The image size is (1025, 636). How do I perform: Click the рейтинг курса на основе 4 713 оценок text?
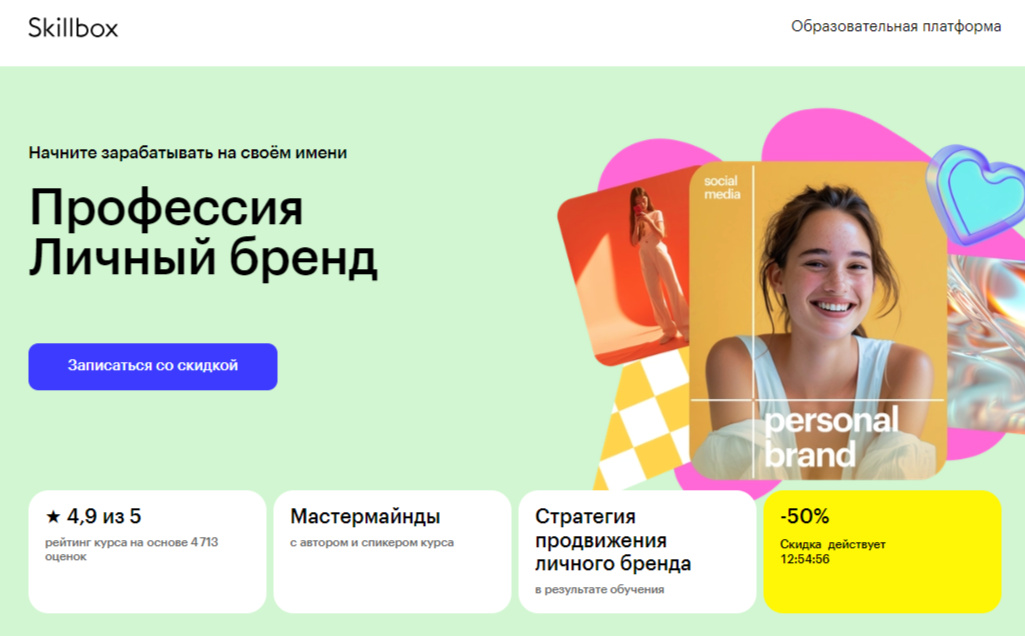coord(131,550)
